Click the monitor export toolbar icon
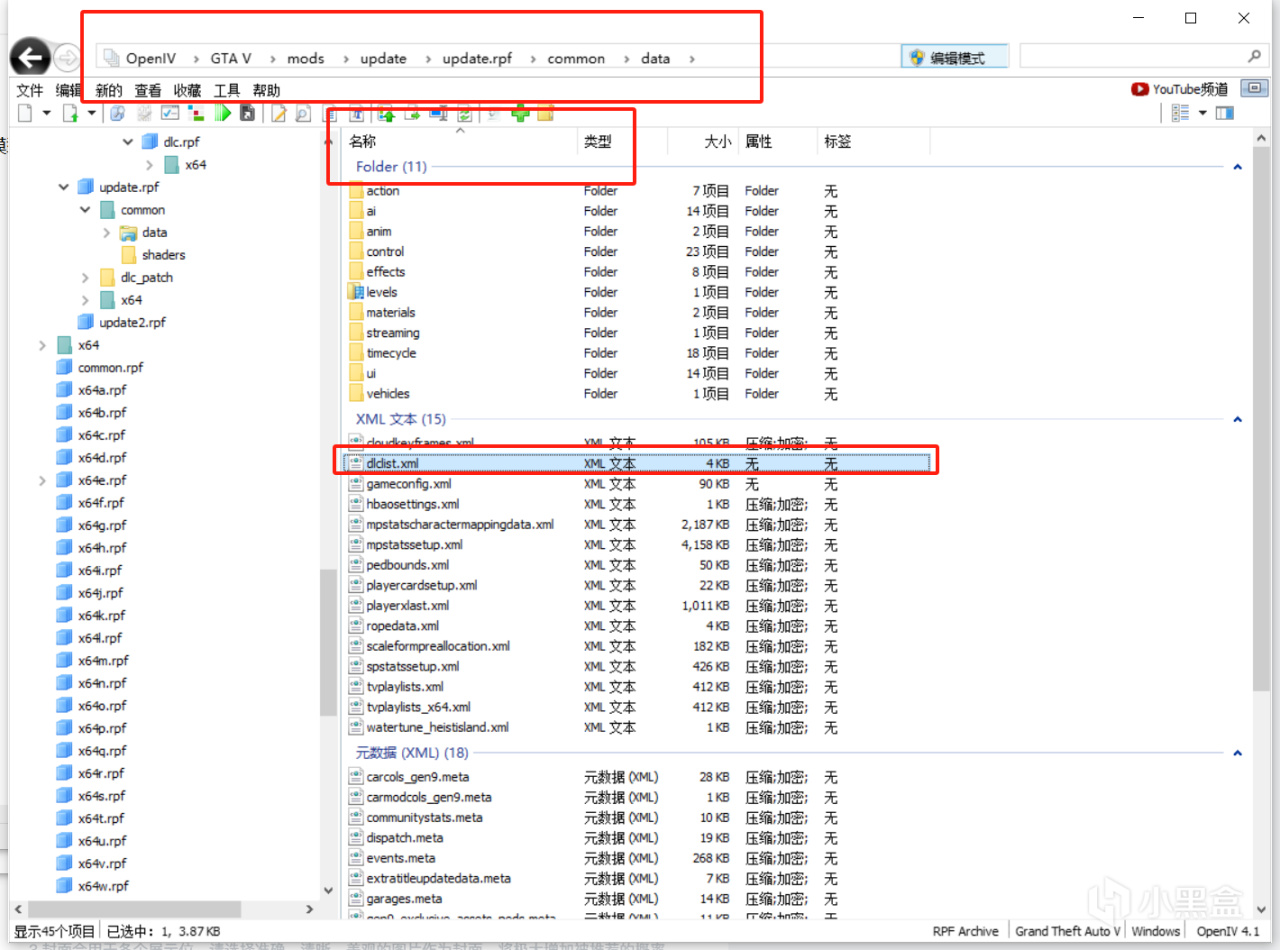 [x=438, y=113]
